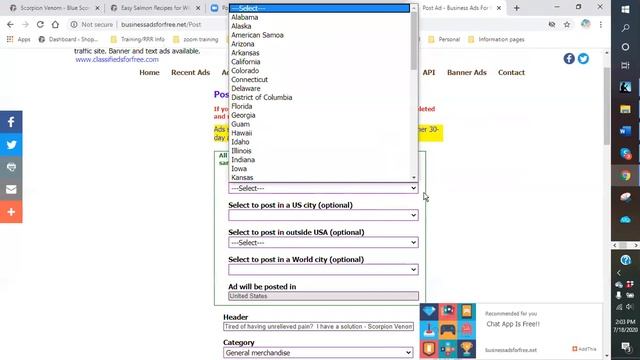Click the browser forward arrow

(x=25, y=24)
